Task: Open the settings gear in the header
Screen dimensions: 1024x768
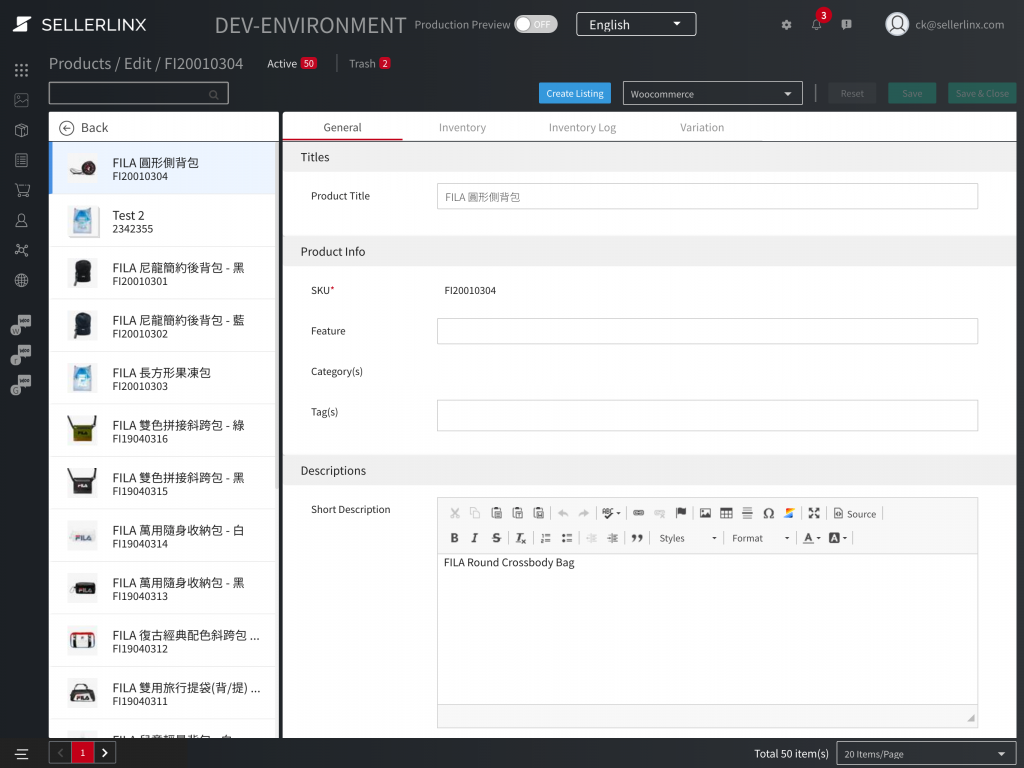Action: pyautogui.click(x=786, y=25)
